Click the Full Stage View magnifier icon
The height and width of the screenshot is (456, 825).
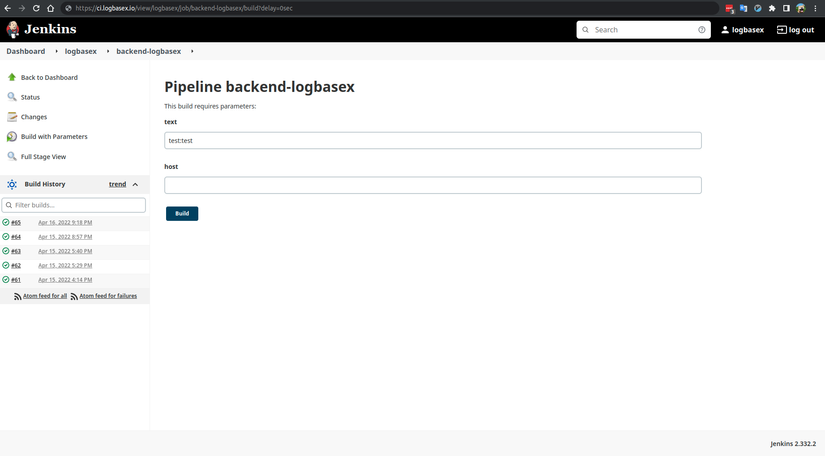(x=12, y=156)
